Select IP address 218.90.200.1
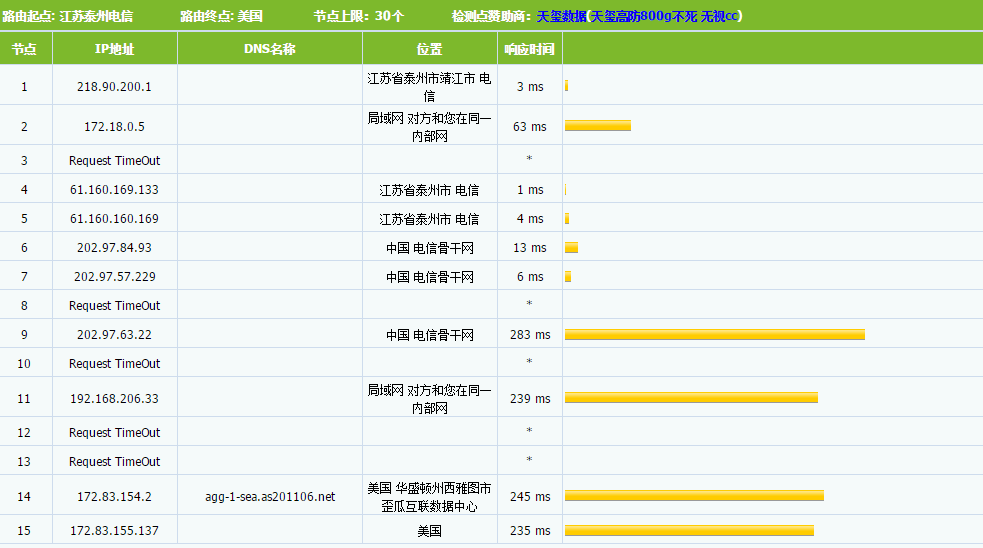The image size is (983, 548). click(x=115, y=87)
